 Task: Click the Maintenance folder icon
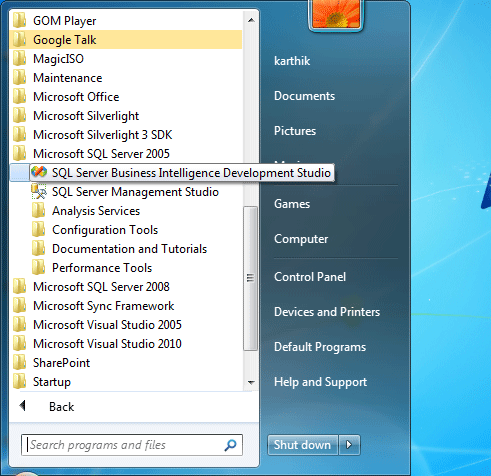19,78
